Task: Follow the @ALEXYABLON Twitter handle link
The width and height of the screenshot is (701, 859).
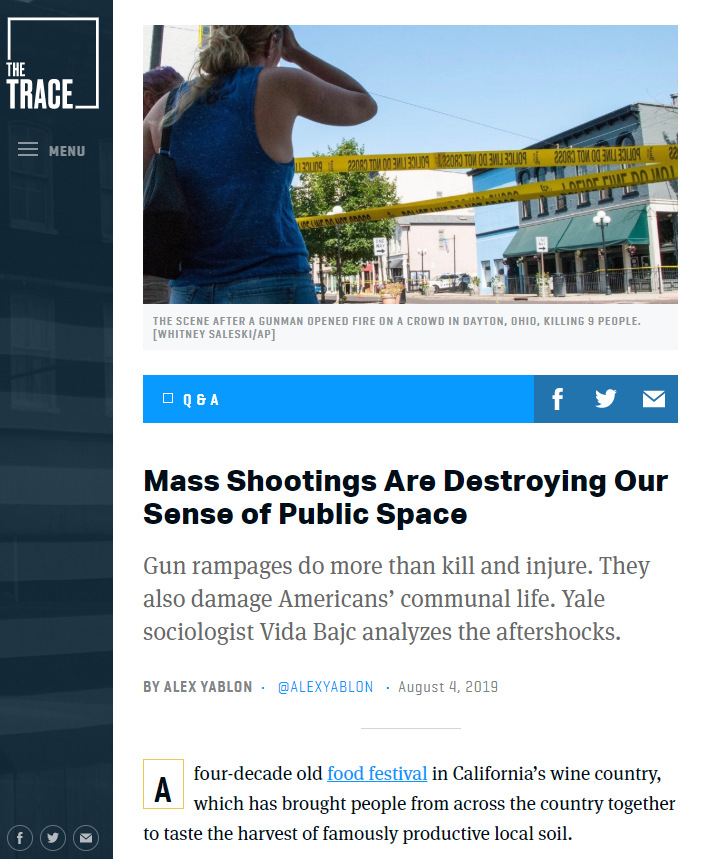Action: point(325,687)
